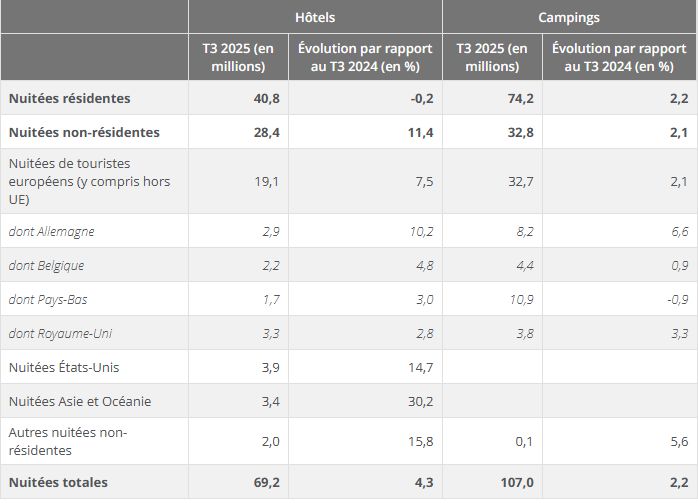This screenshot has width=698, height=503.
Task: Click the Nuitées Asie et Océanie label
Action: [79, 401]
